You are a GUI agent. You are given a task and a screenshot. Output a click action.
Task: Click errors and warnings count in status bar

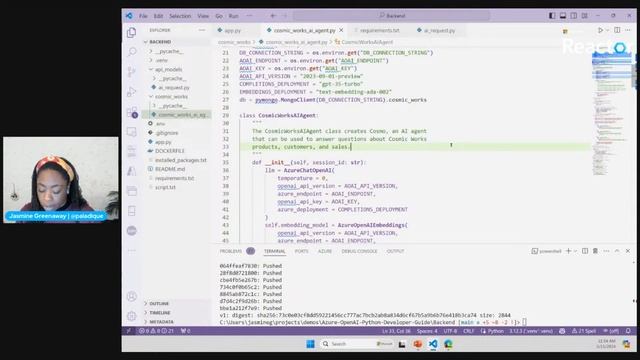157,331
